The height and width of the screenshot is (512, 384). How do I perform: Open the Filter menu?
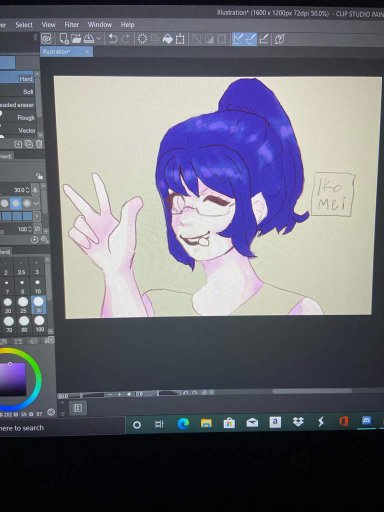pyautogui.click(x=72, y=25)
